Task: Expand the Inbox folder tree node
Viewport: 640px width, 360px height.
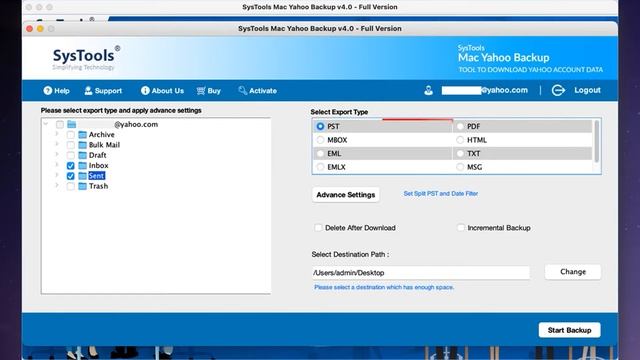Action: [57, 164]
